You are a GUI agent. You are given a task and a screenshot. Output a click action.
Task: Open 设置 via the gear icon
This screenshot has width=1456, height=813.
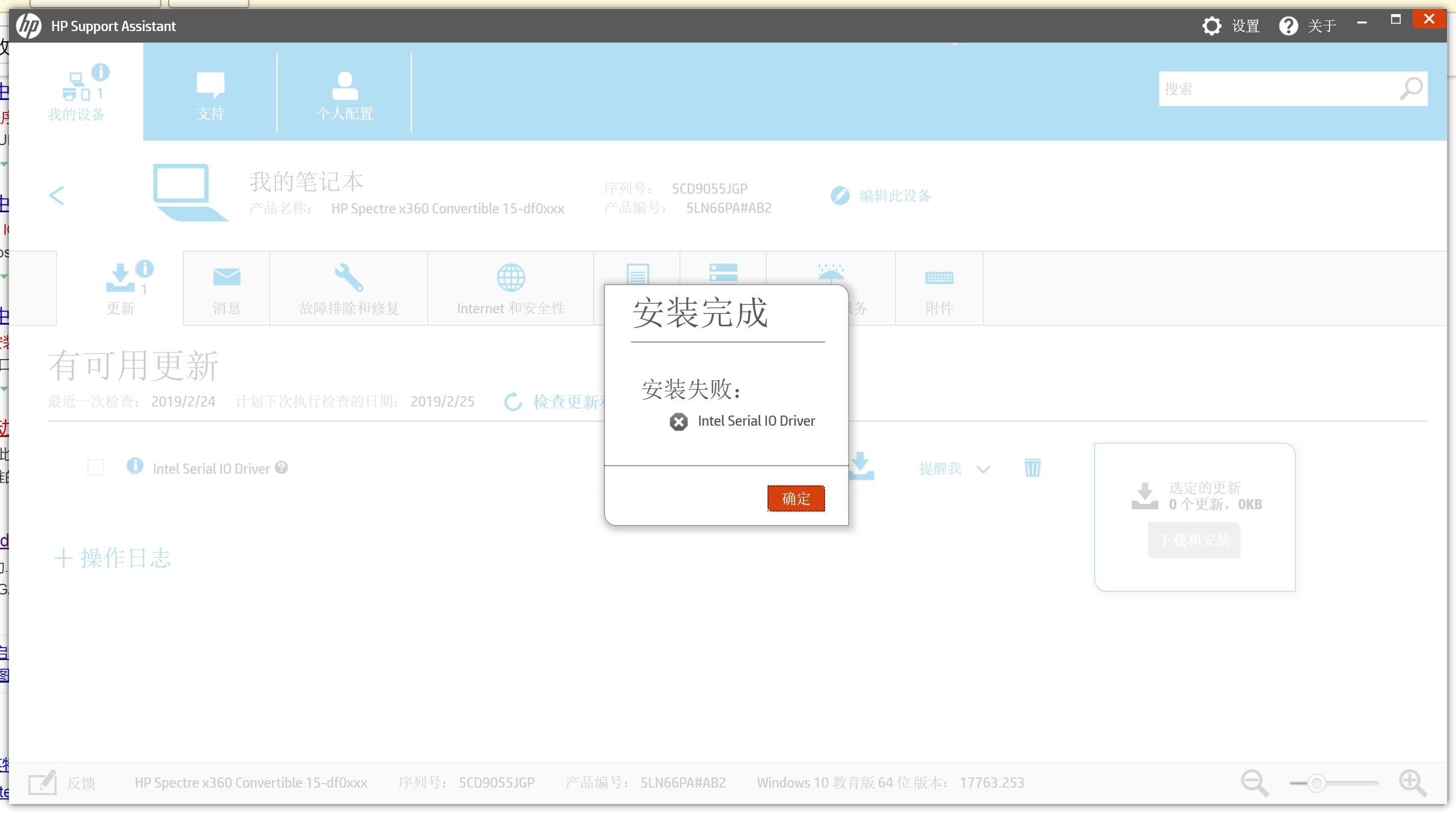(1211, 26)
